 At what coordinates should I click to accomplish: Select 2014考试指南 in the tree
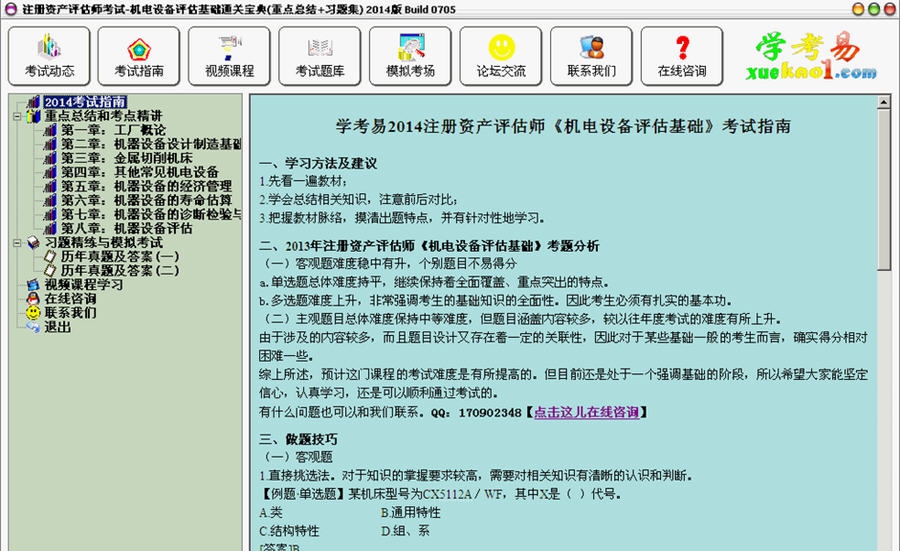[85, 102]
